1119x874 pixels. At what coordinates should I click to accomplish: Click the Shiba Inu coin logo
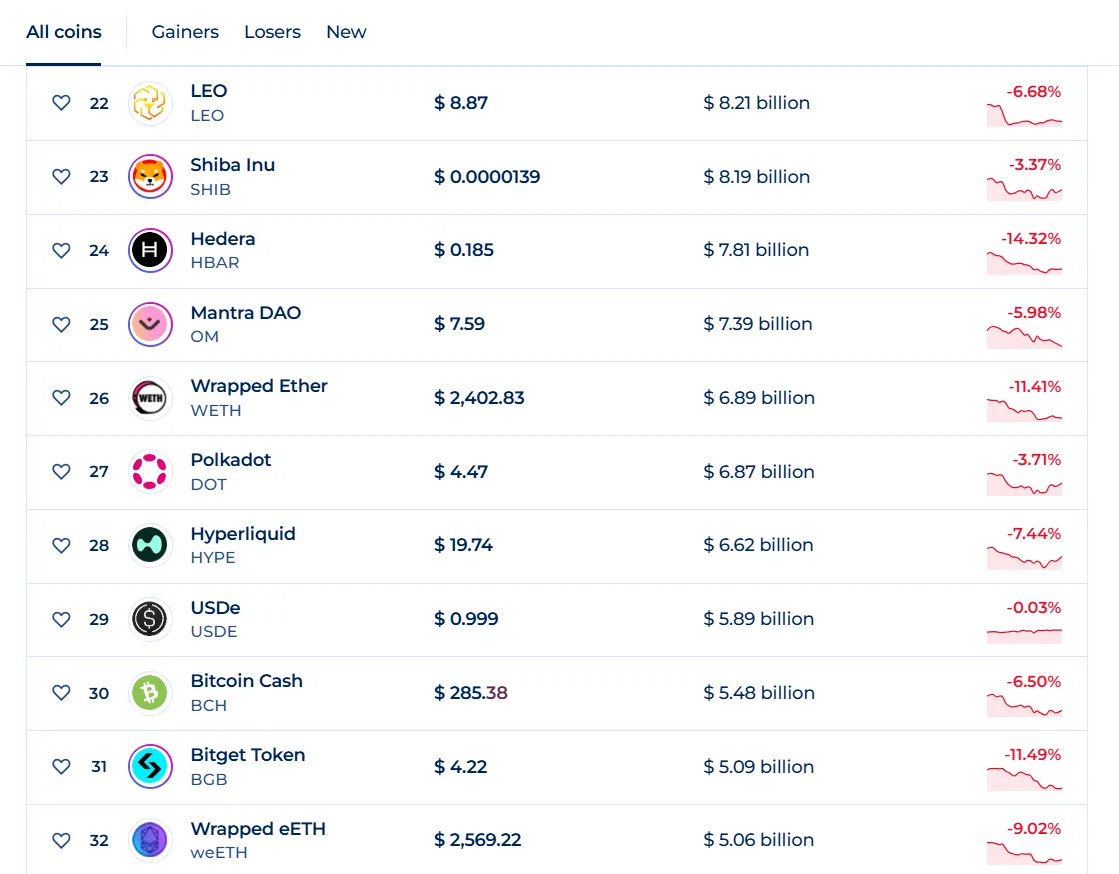coord(150,177)
